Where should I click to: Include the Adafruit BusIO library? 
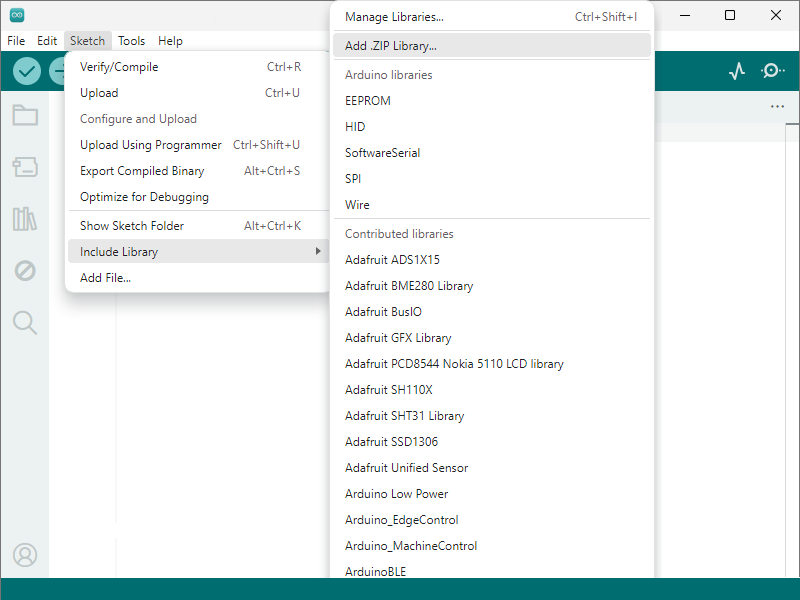pos(492,312)
